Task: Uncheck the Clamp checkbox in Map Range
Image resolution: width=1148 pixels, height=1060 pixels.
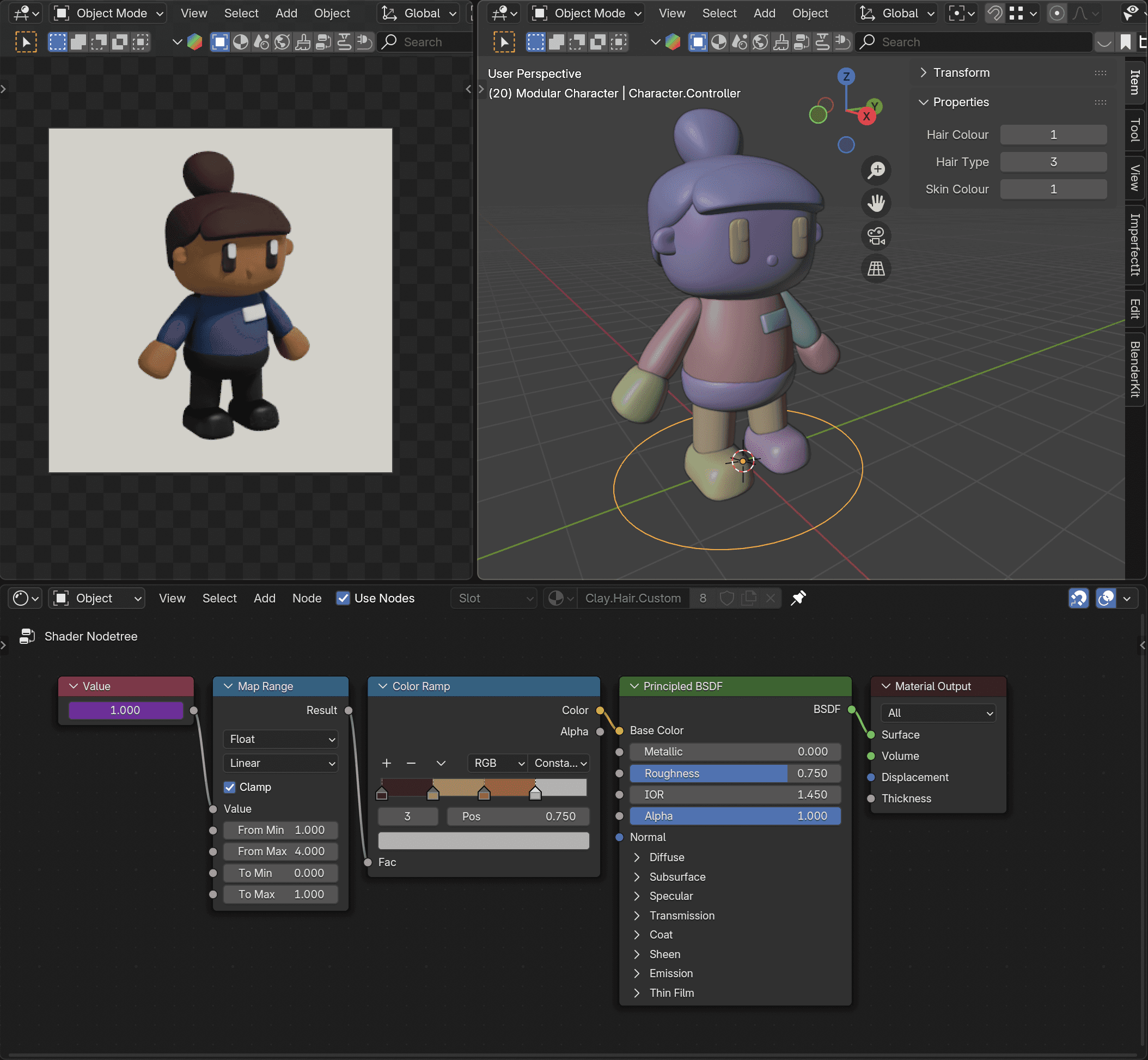Action: (230, 787)
